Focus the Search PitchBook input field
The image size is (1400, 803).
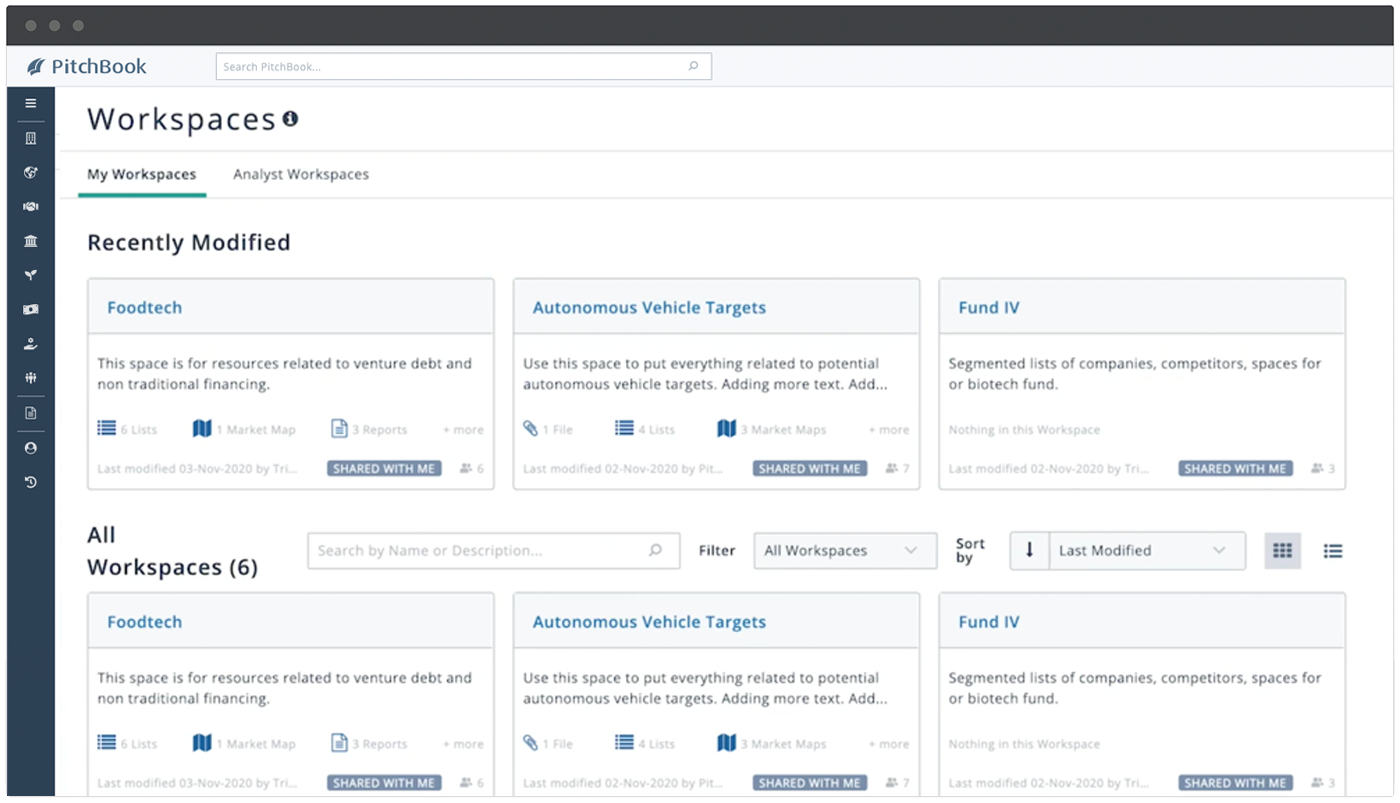coord(463,67)
